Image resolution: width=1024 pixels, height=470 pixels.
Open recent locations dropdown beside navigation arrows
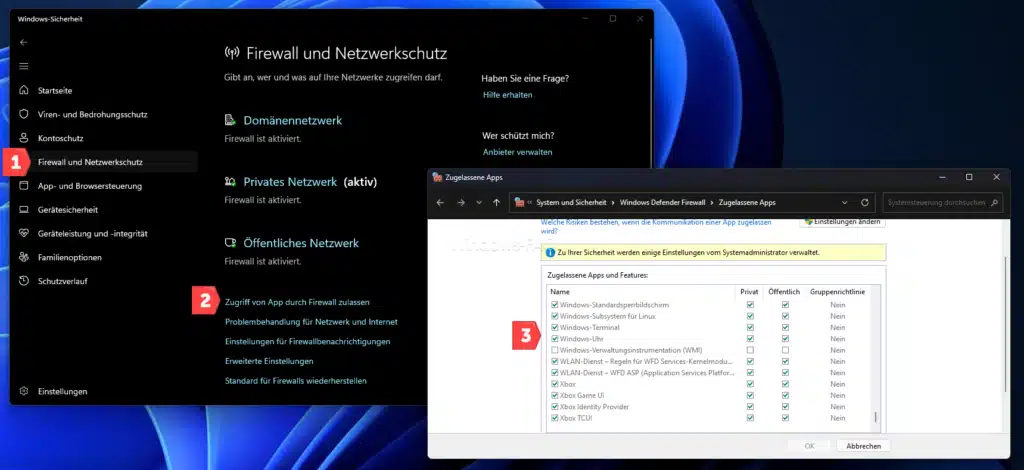click(x=479, y=202)
